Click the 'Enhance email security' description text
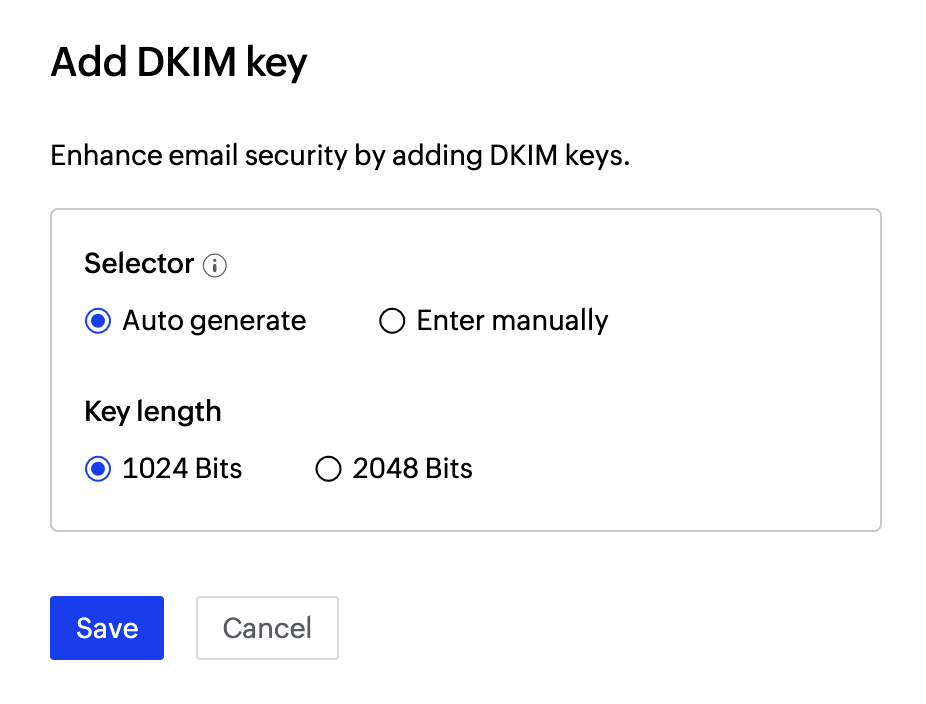This screenshot has width=926, height=704. pos(340,156)
